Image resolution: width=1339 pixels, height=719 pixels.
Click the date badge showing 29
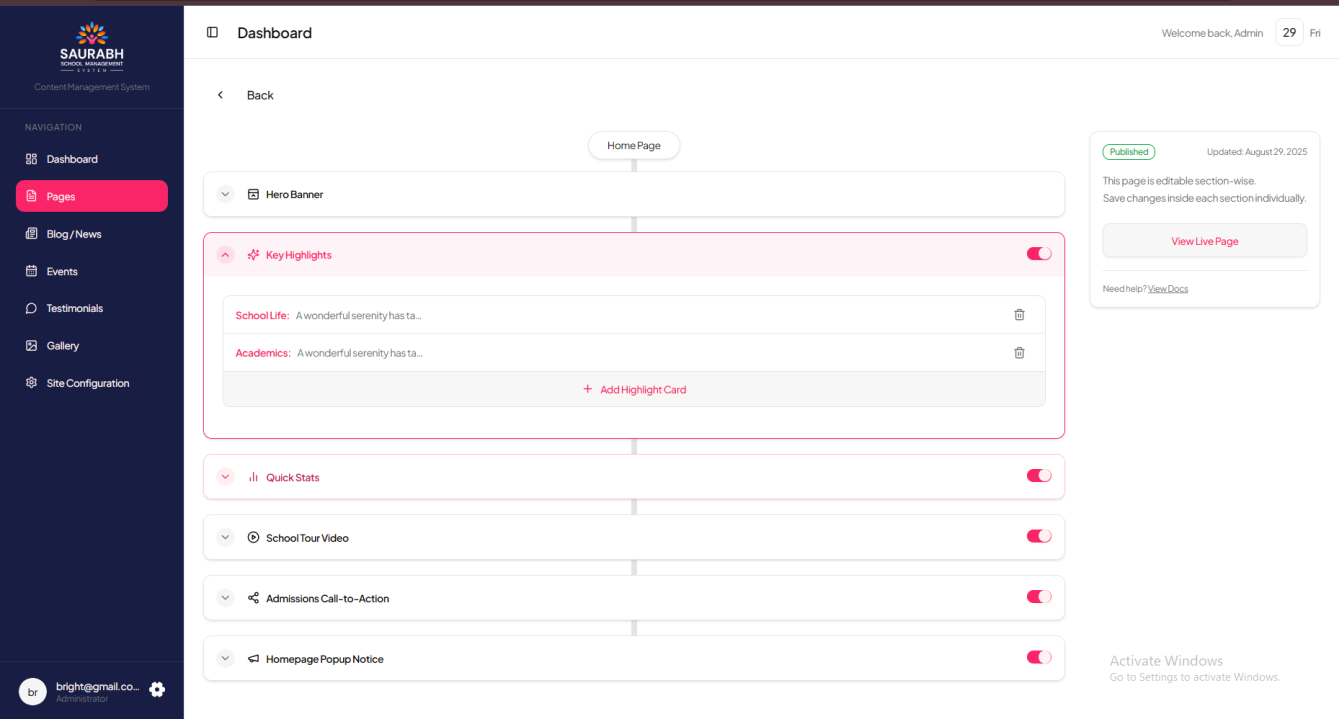pyautogui.click(x=1289, y=33)
